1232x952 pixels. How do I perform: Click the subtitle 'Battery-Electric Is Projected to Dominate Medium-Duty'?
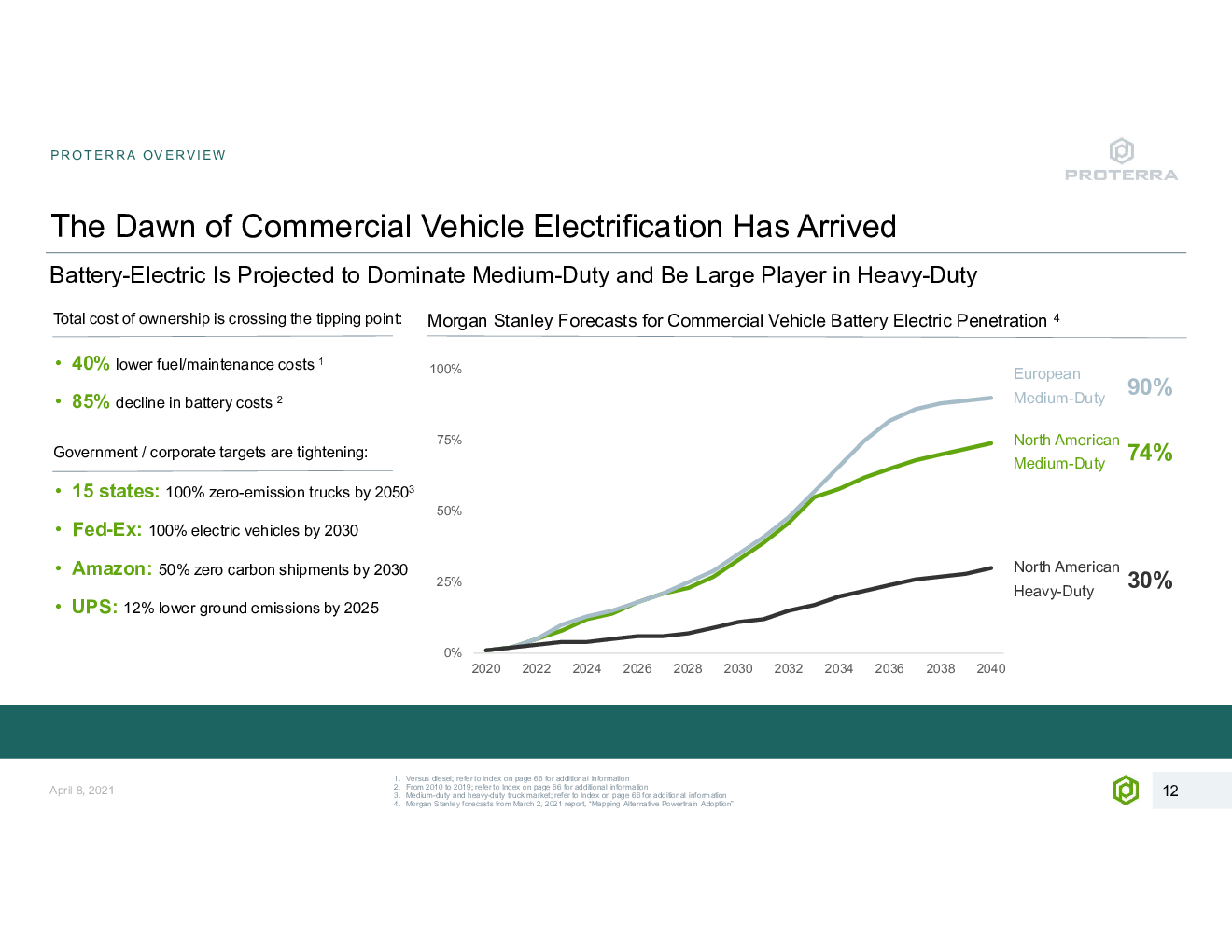pyautogui.click(x=513, y=275)
